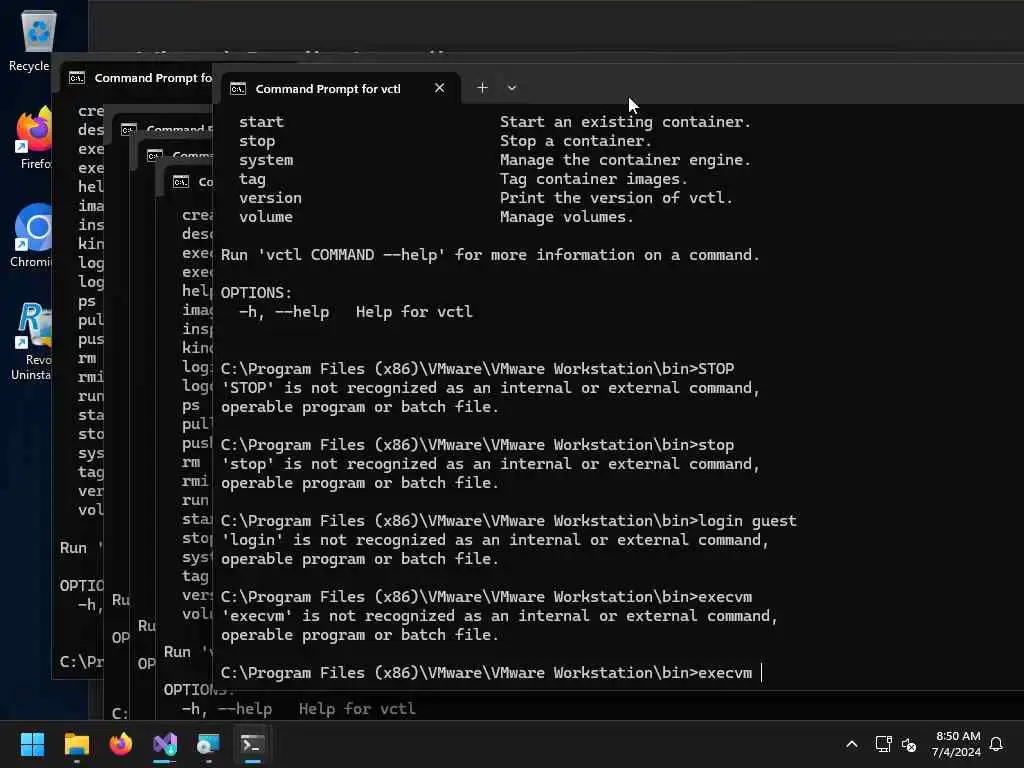The height and width of the screenshot is (768, 1024).
Task: Open File Explorer from the taskbar
Action: click(x=76, y=744)
